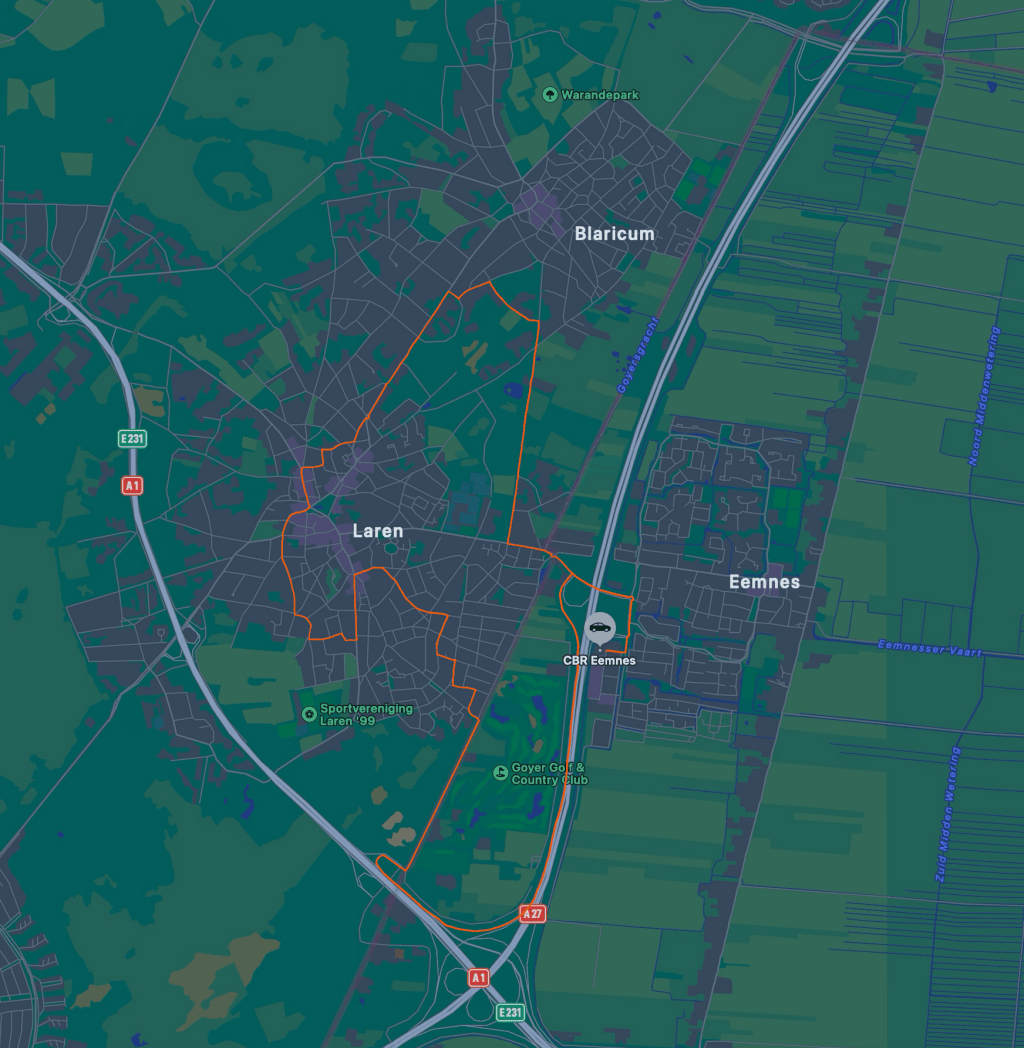
Task: Click the Laren town label
Action: tap(378, 532)
